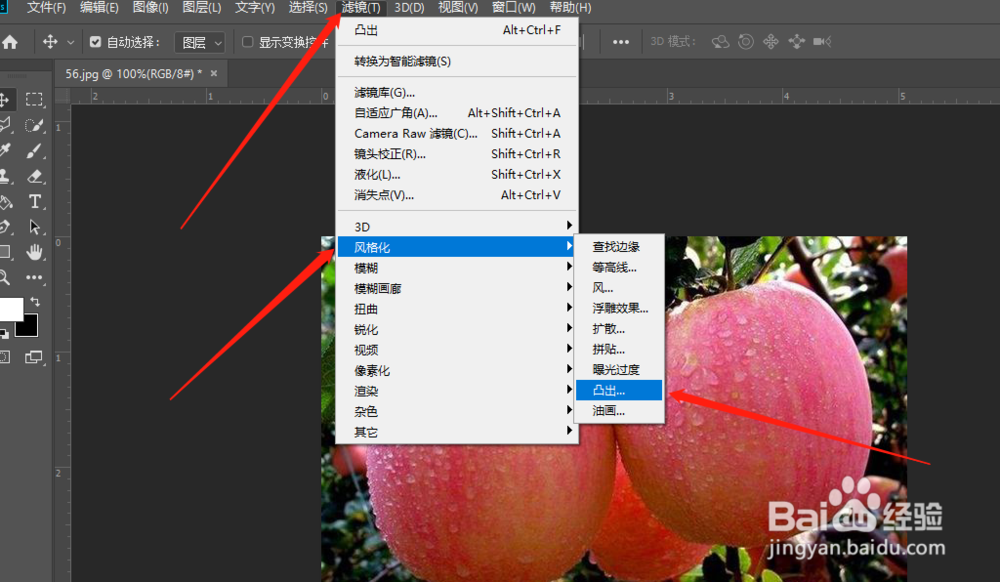Screen dimensions: 1000x582
Task: Choose 曝光过度 filter
Action: point(619,370)
